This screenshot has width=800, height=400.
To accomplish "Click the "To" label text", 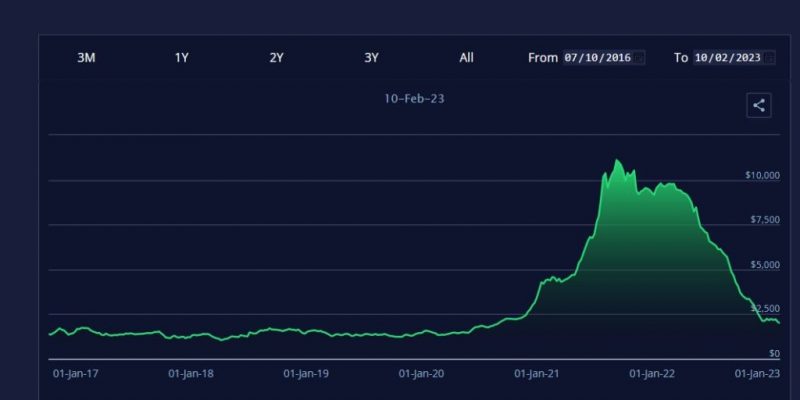I will point(681,58).
